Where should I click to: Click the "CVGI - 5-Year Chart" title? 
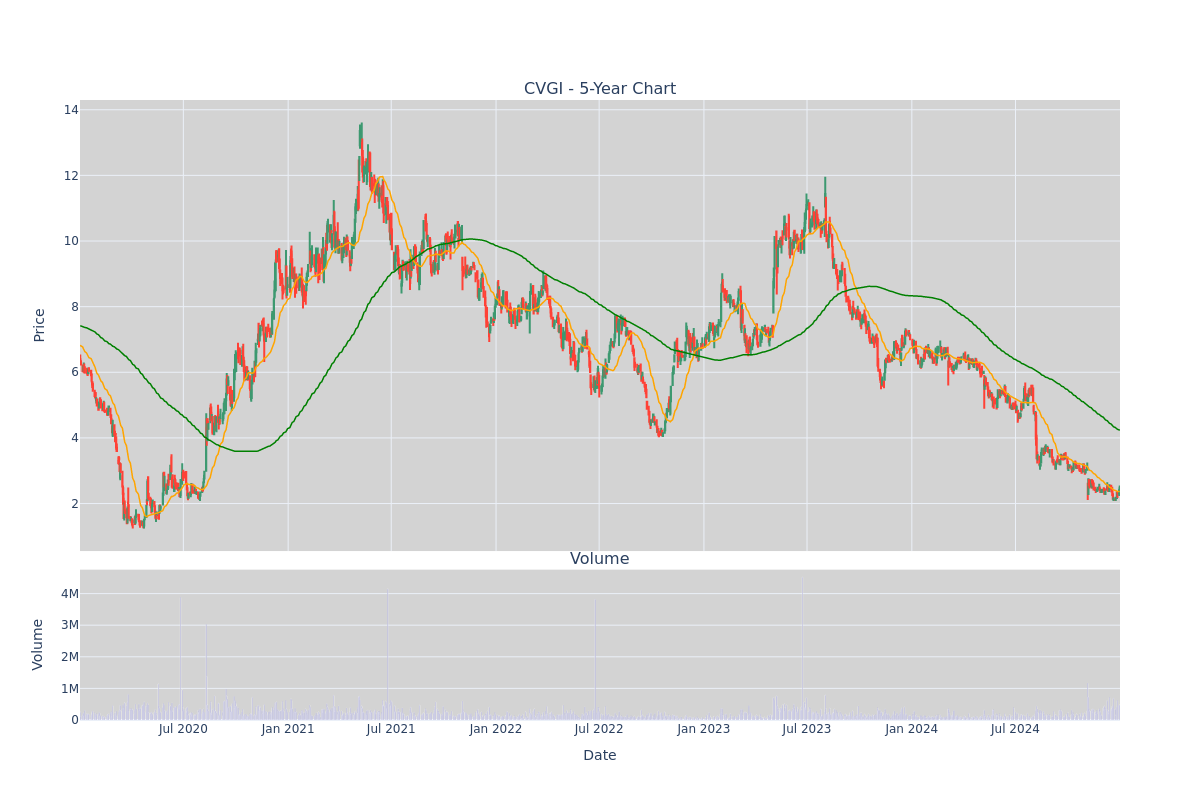pos(600,89)
